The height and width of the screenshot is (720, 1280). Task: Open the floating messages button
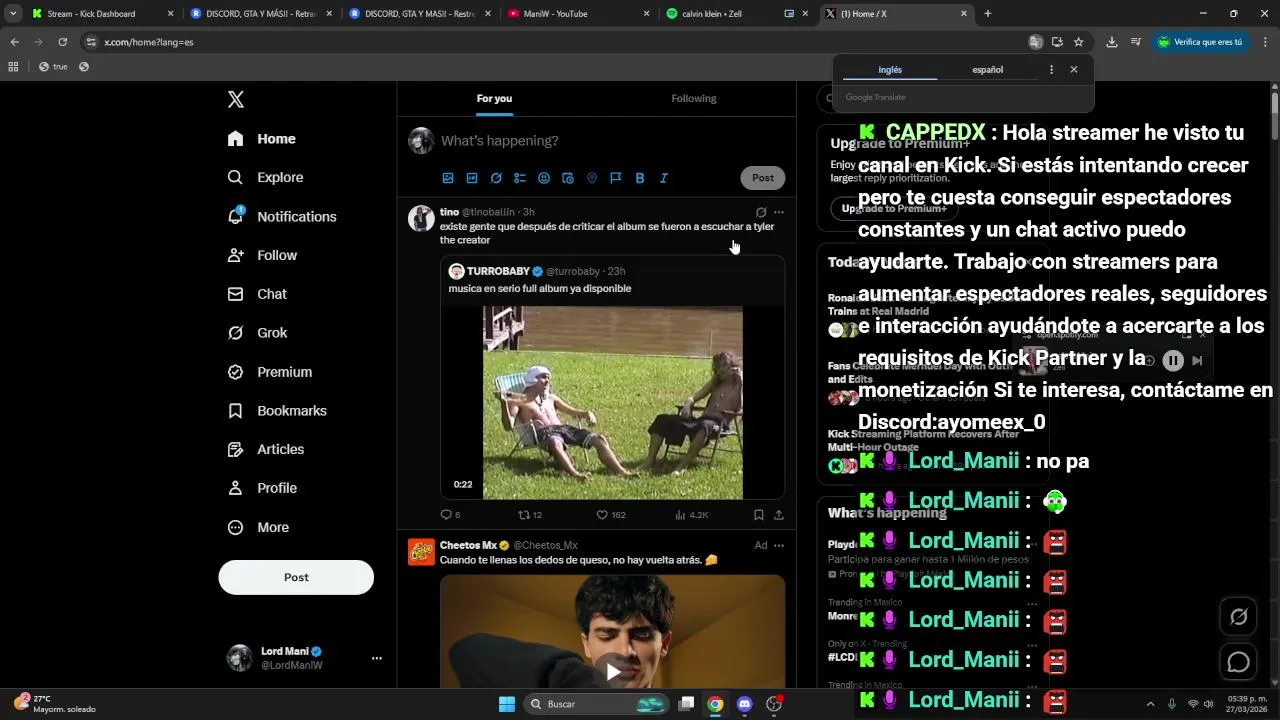[x=1239, y=662]
